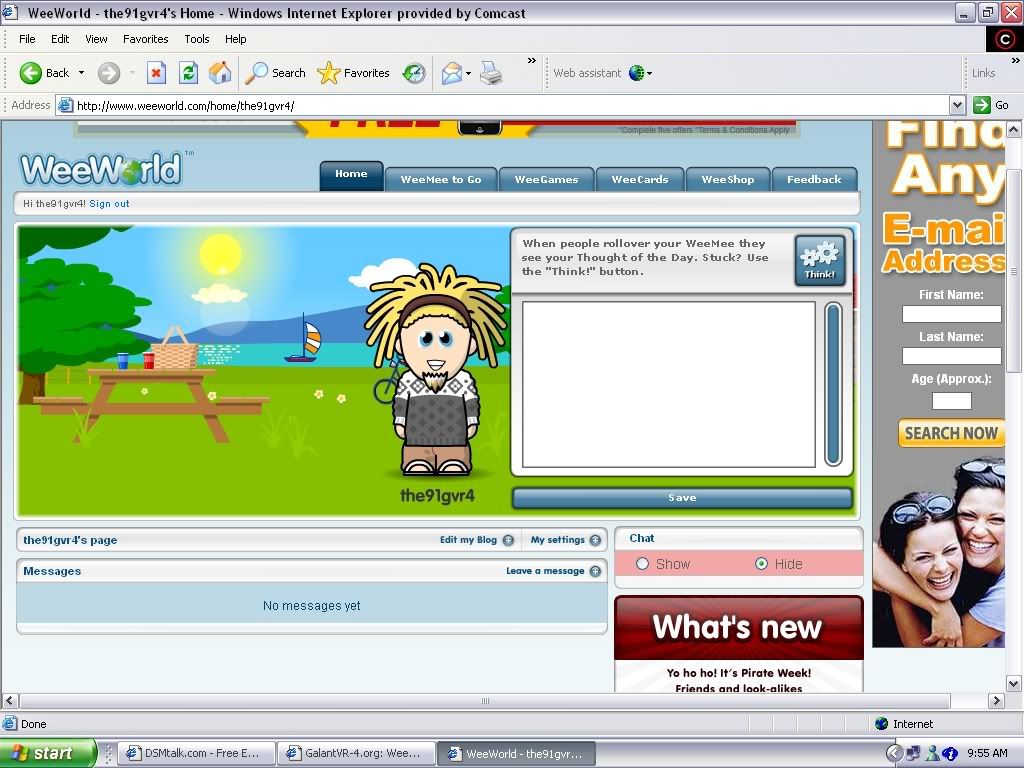Open the Tools menu
The height and width of the screenshot is (768, 1024).
tap(197, 39)
